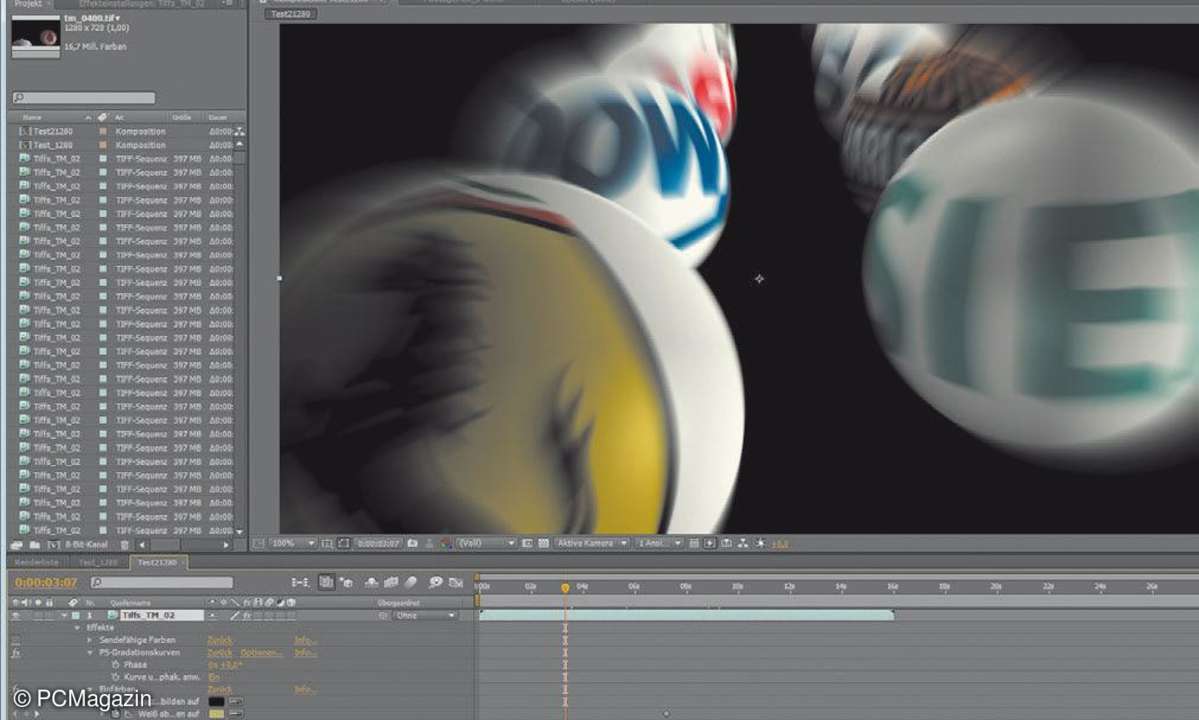Expand Sendefähige Farben effect

pyautogui.click(x=89, y=640)
